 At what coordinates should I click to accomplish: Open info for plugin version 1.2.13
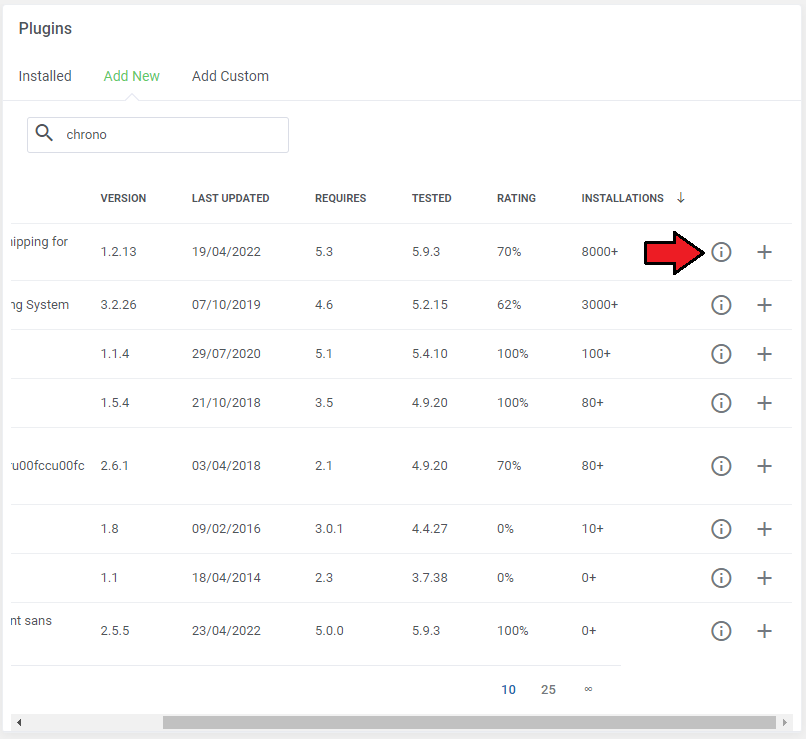721,252
